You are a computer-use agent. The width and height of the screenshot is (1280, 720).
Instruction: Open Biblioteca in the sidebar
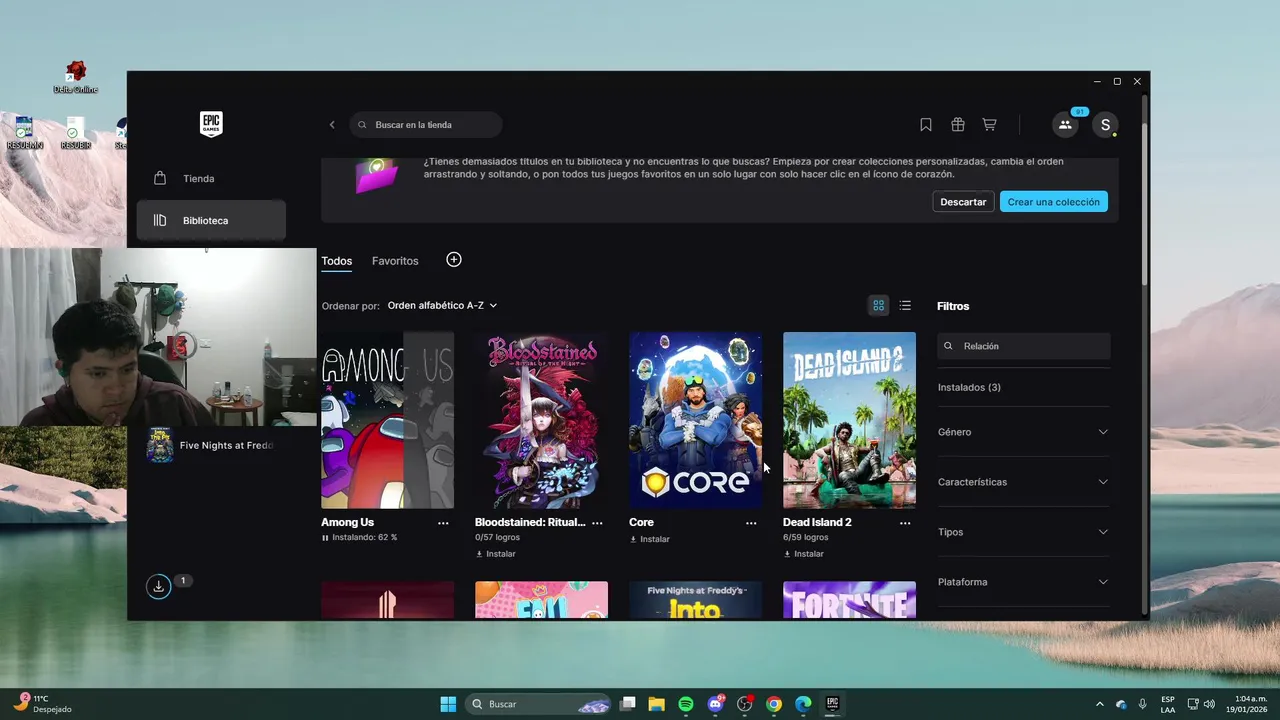(211, 221)
